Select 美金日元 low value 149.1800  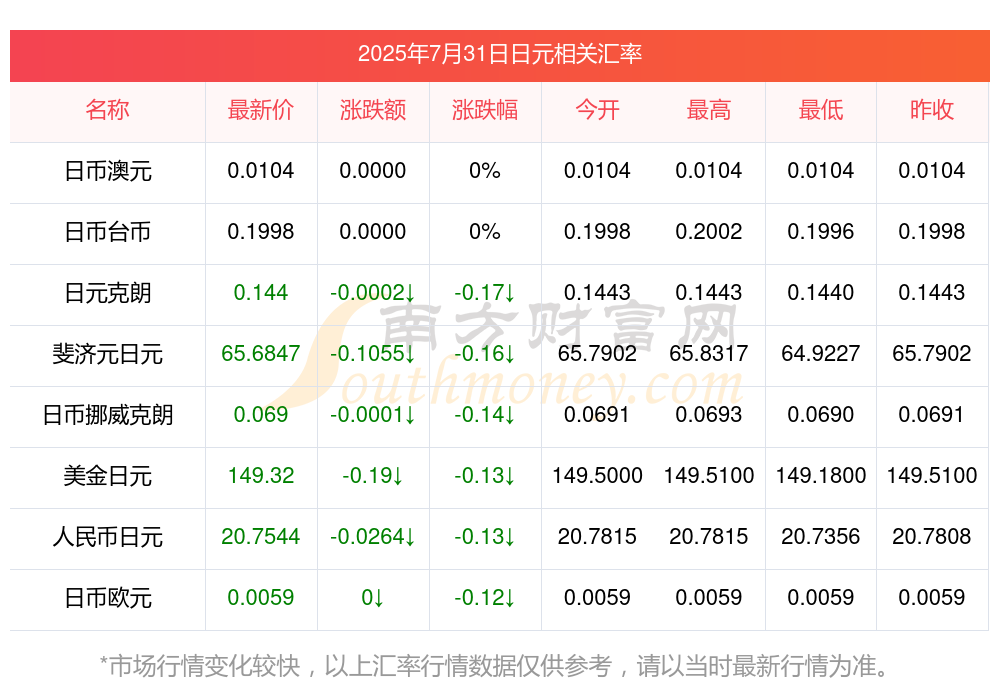tap(821, 476)
